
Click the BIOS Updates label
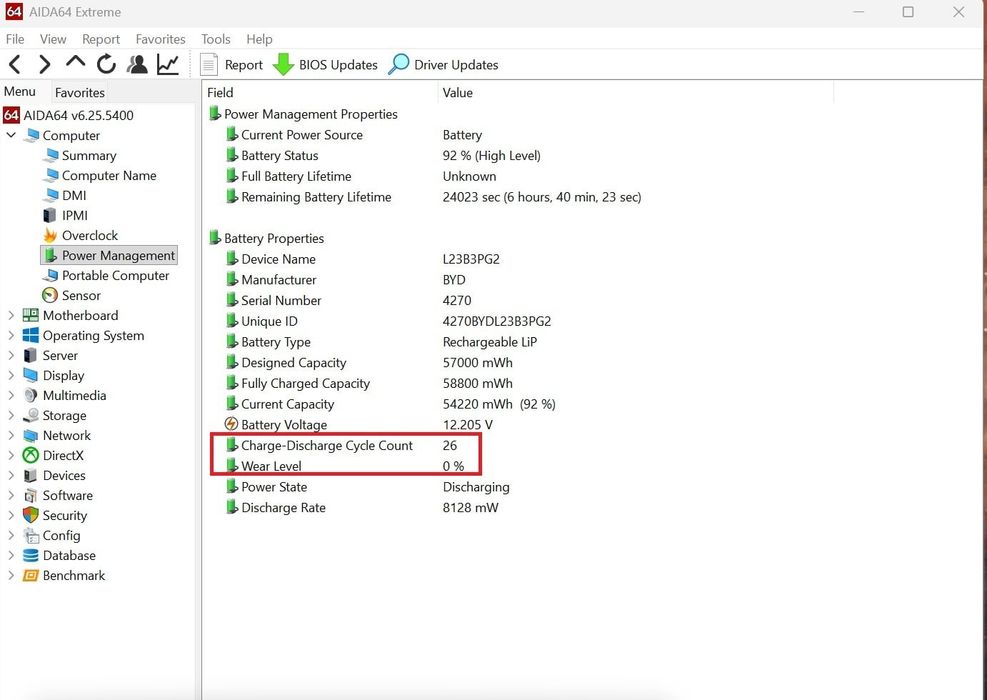point(338,65)
